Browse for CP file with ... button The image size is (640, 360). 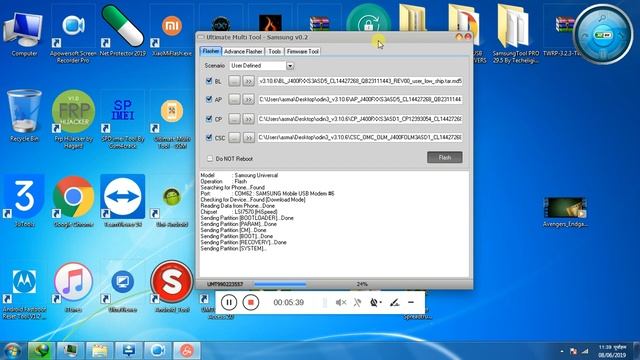point(234,119)
